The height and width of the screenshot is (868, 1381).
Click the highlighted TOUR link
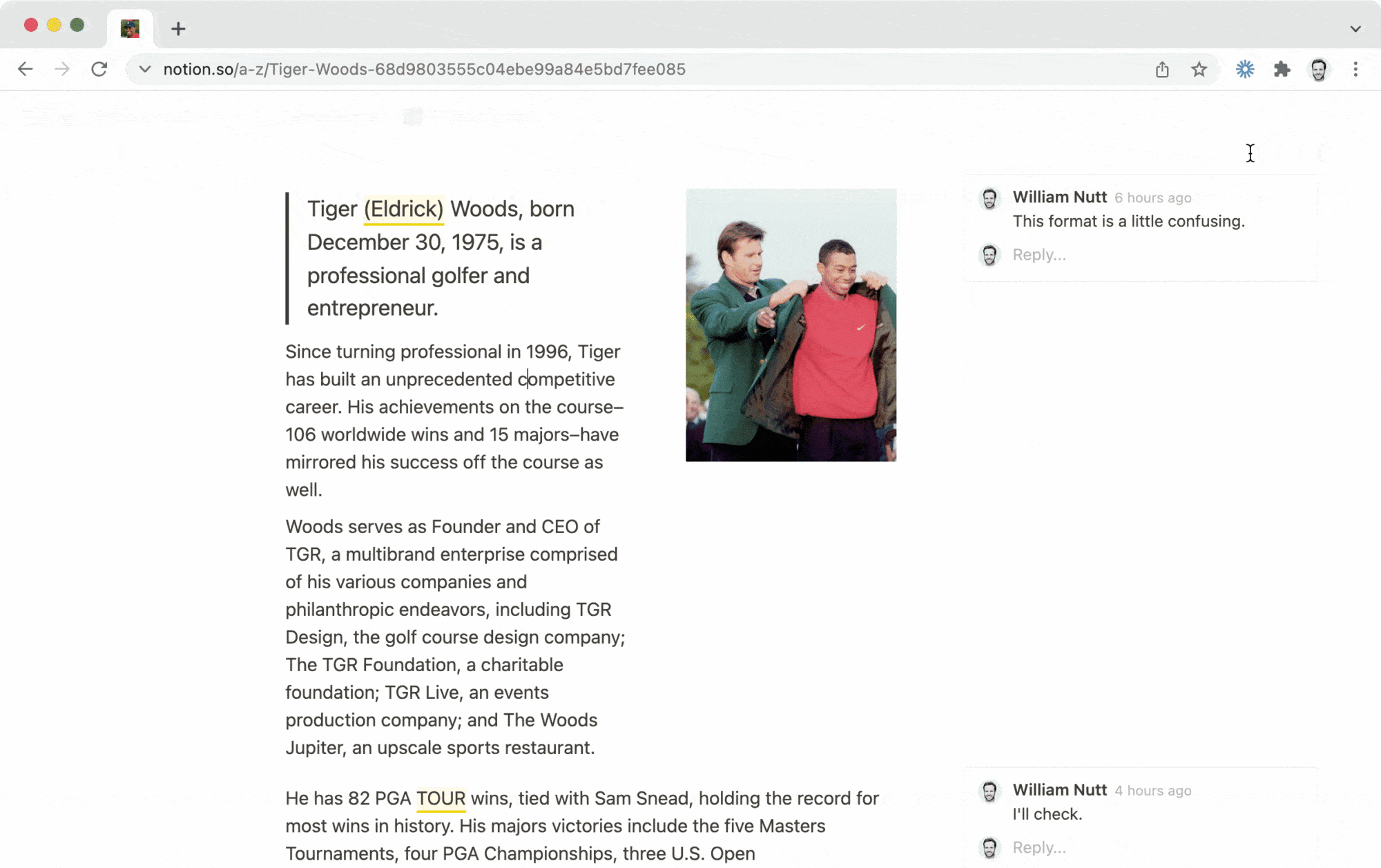coord(442,798)
